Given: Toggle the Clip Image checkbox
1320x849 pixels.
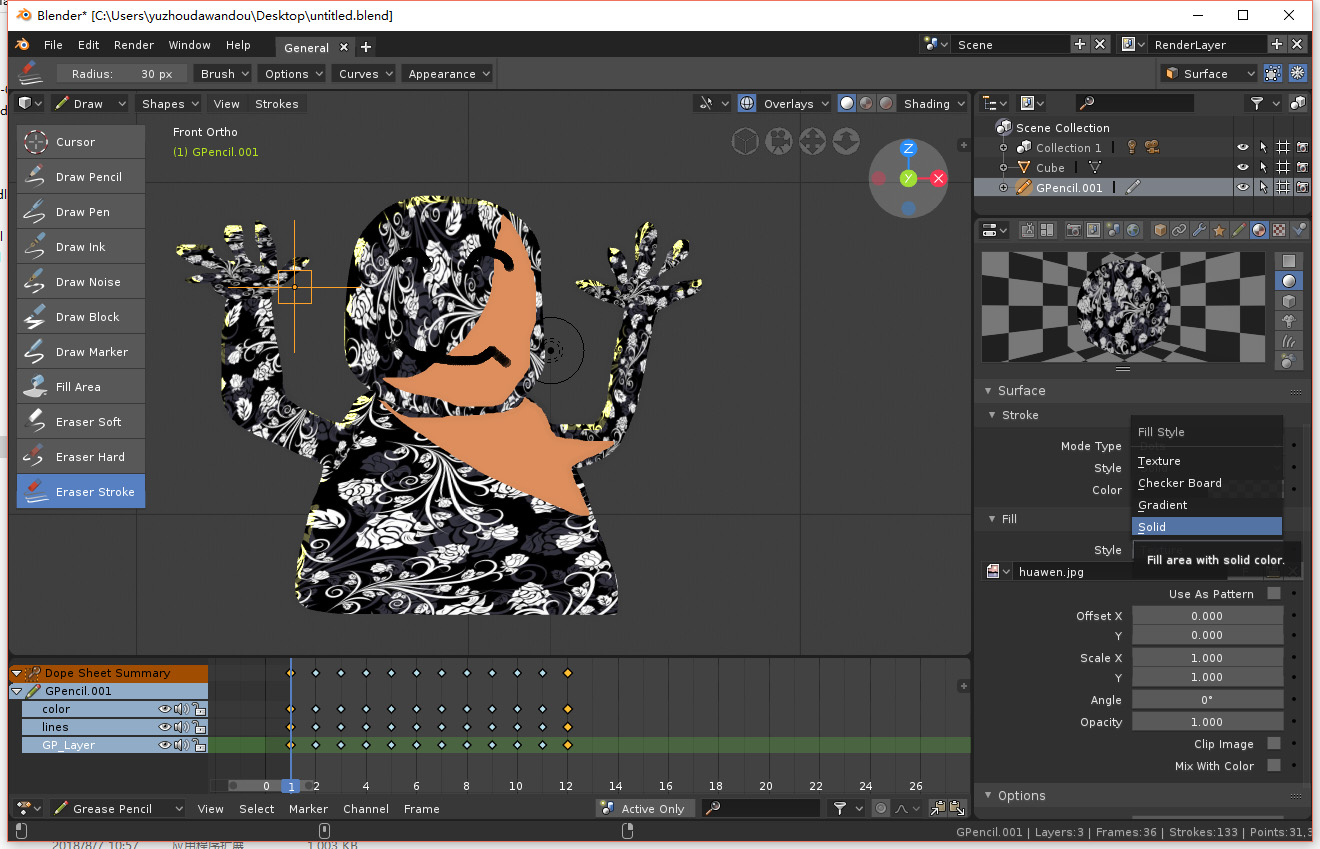Looking at the screenshot, I should click(x=1273, y=744).
